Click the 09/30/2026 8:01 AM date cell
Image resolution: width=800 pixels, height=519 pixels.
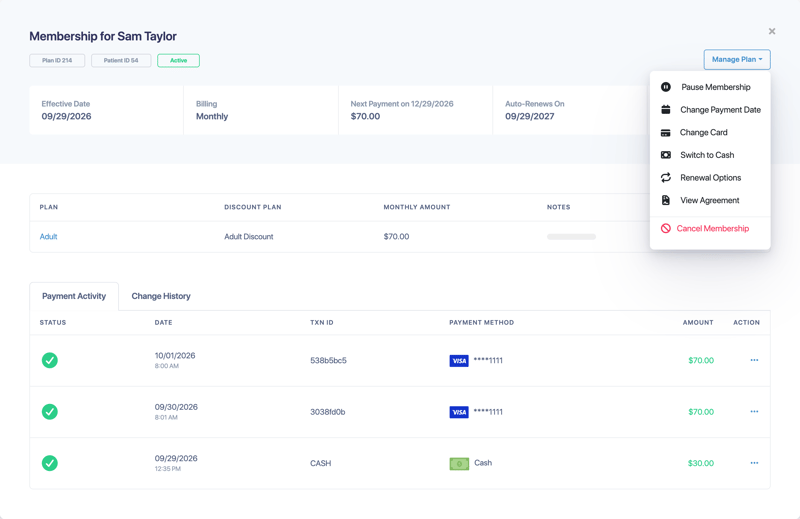[176, 412]
